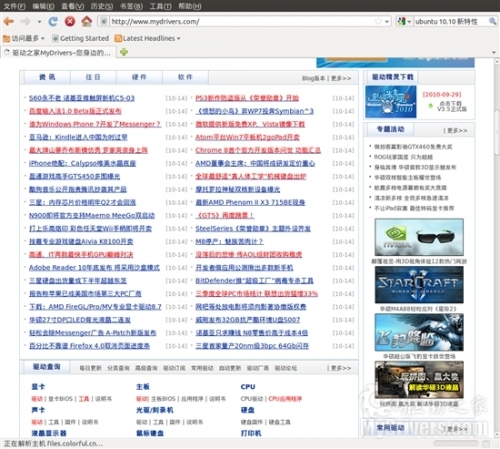Expand the Latest Headlines feed dropdown
The height and width of the screenshot is (449, 500).
click(147, 38)
